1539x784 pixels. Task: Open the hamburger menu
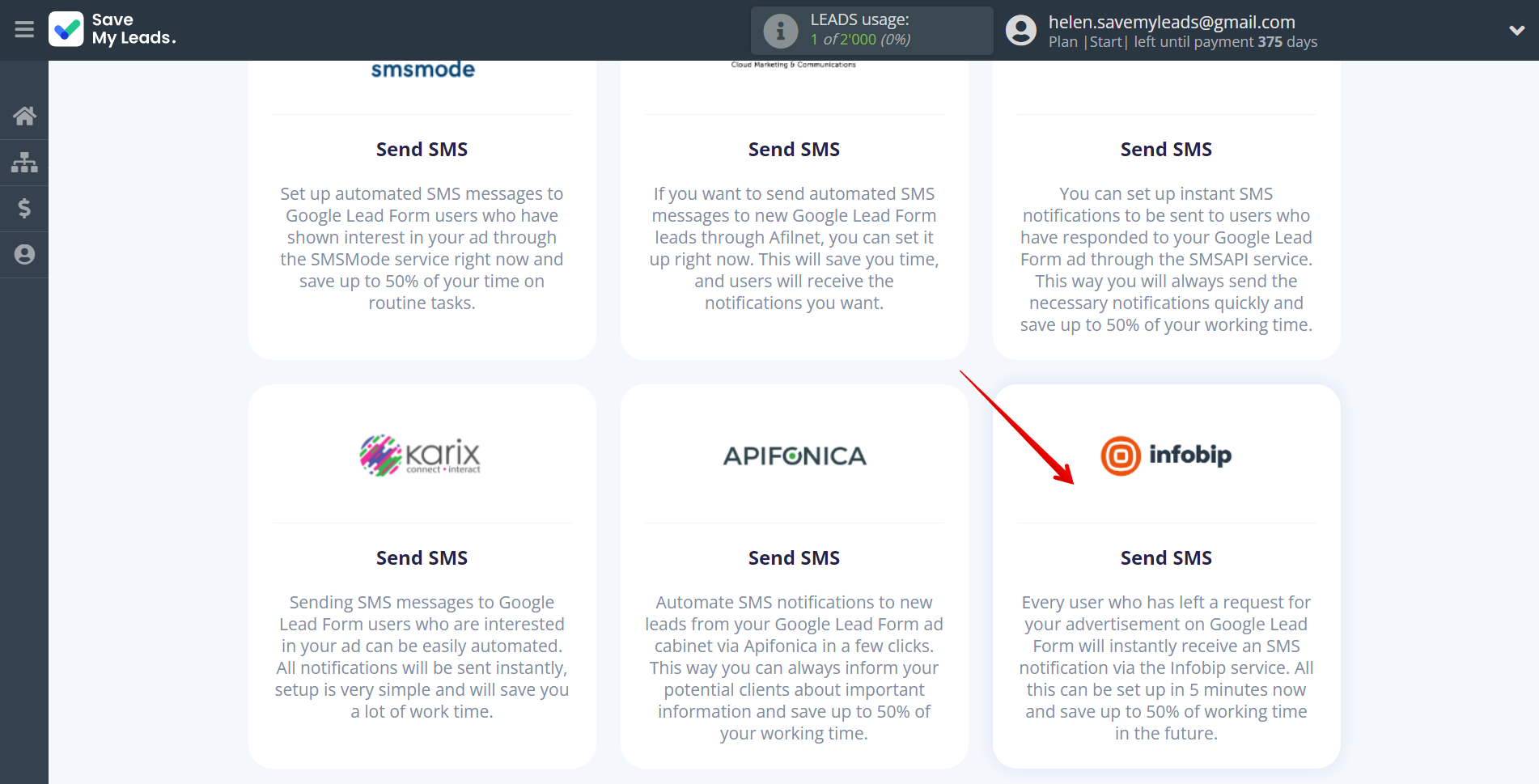tap(24, 30)
